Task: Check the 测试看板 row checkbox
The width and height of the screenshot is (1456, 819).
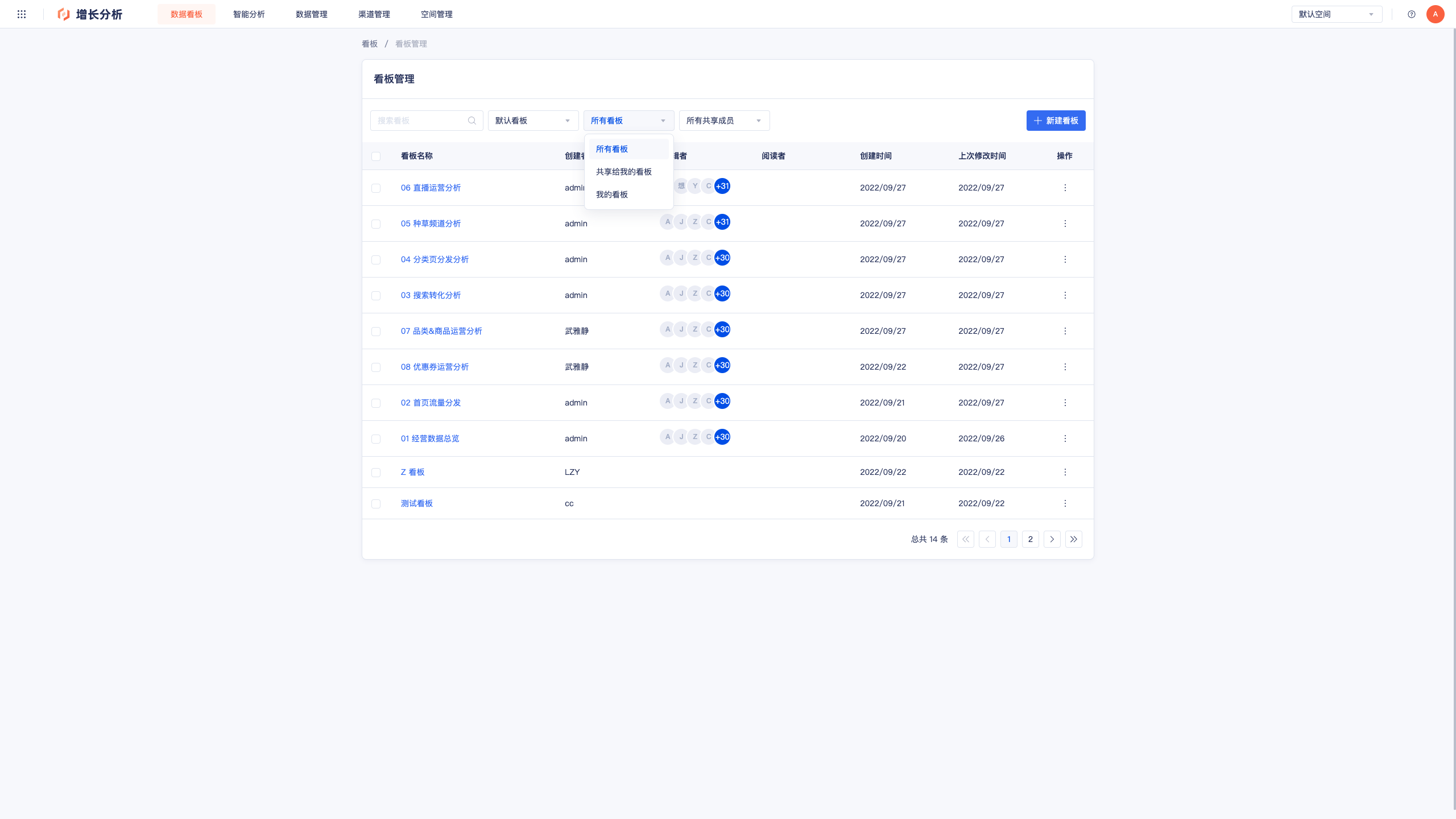Action: [376, 504]
